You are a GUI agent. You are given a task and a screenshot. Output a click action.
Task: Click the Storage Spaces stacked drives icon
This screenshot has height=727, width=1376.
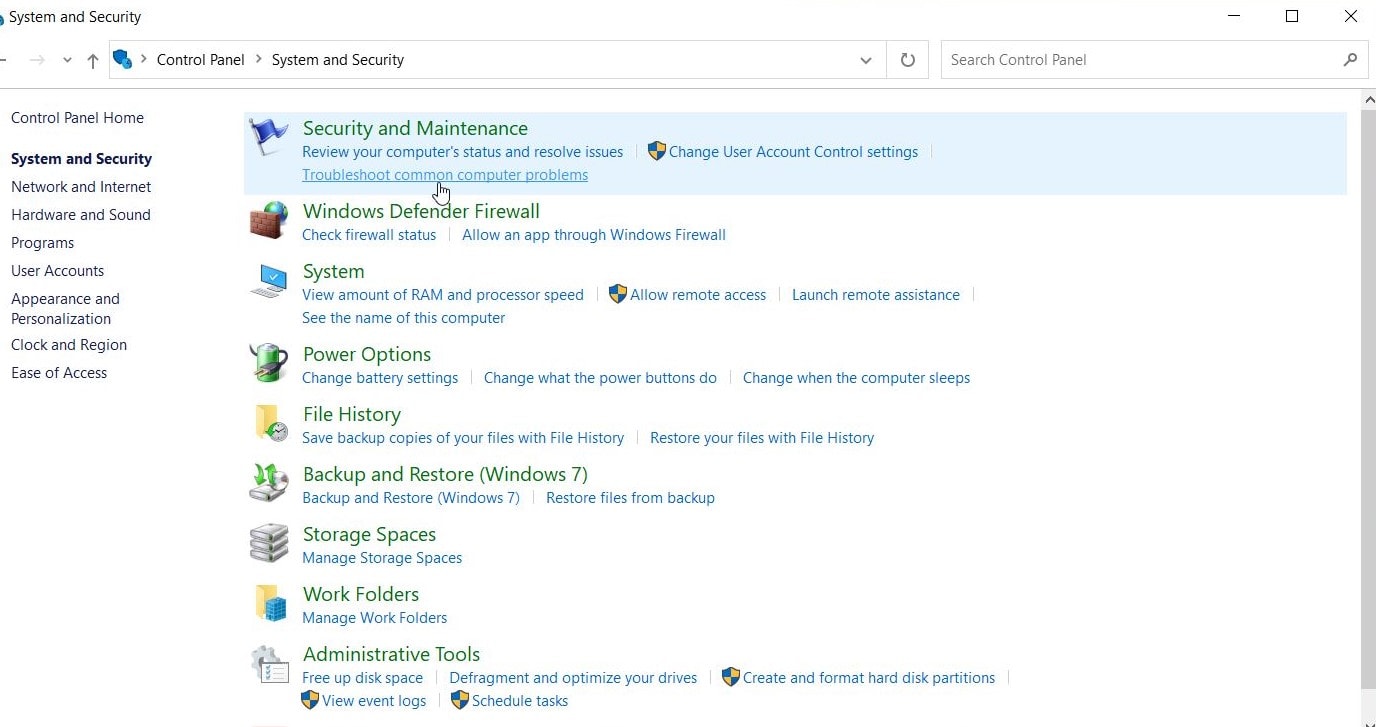(268, 543)
